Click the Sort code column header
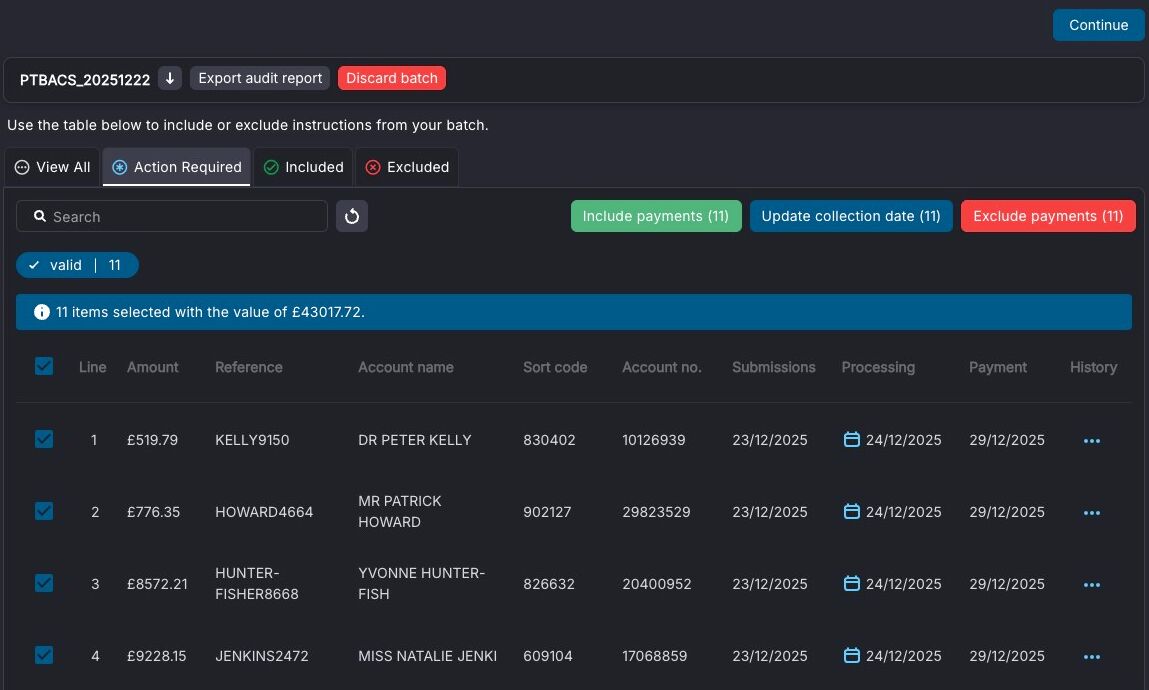 555,367
